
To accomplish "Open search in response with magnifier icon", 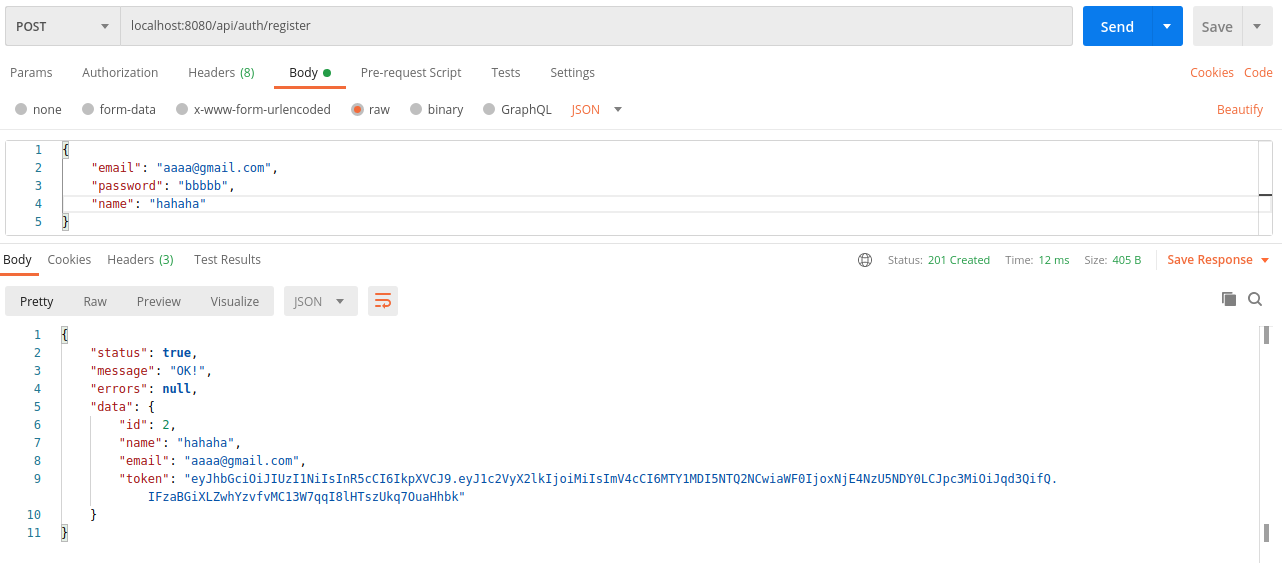I will 1255,299.
